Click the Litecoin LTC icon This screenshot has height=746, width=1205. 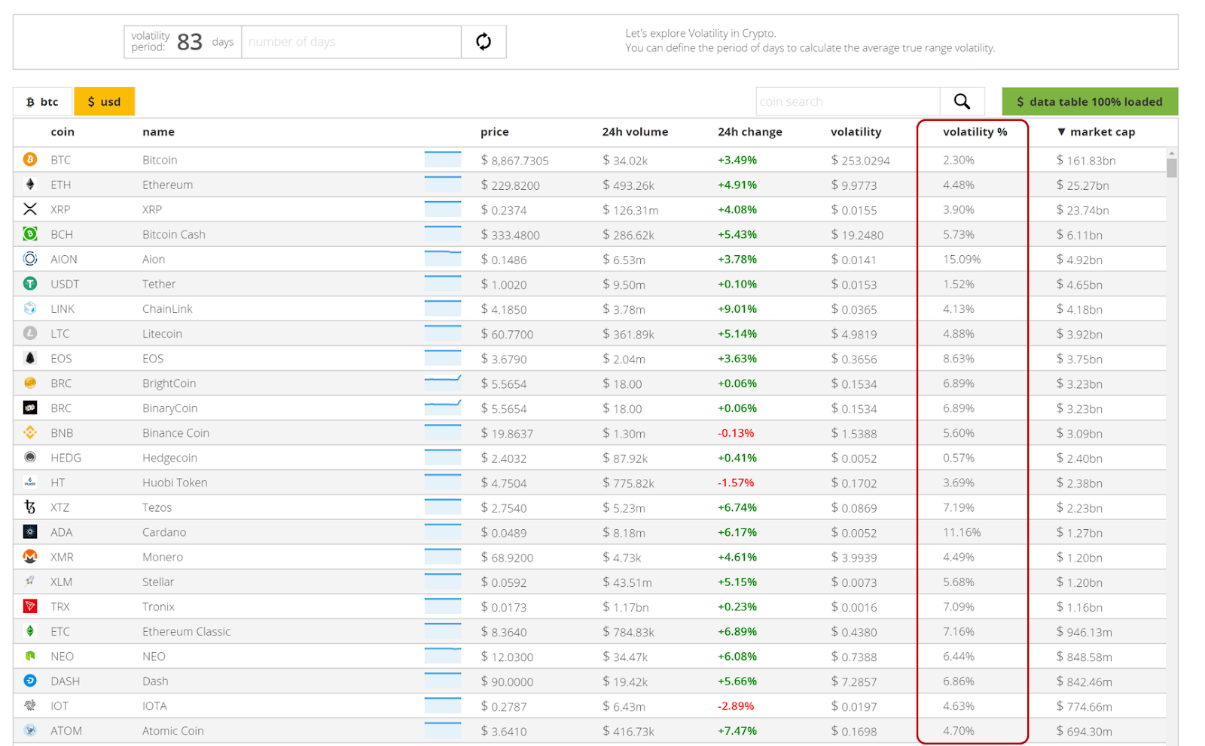click(x=30, y=334)
